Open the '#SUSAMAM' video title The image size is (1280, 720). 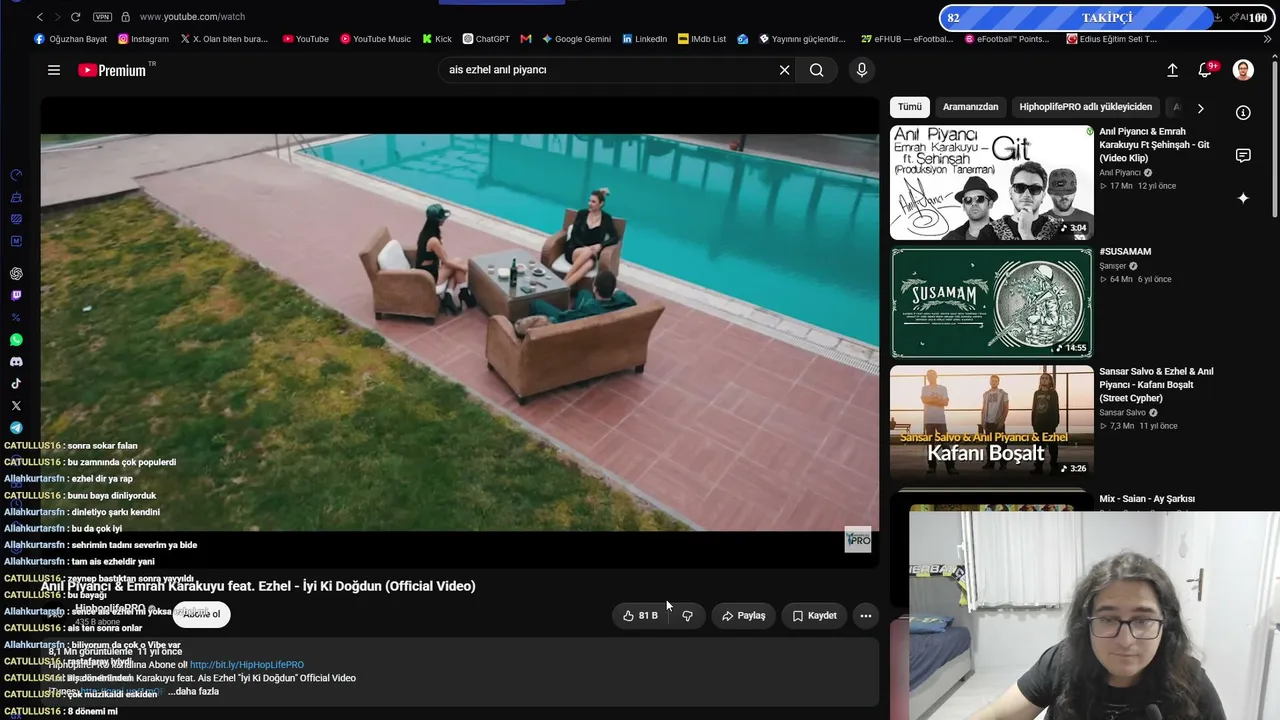click(1125, 252)
